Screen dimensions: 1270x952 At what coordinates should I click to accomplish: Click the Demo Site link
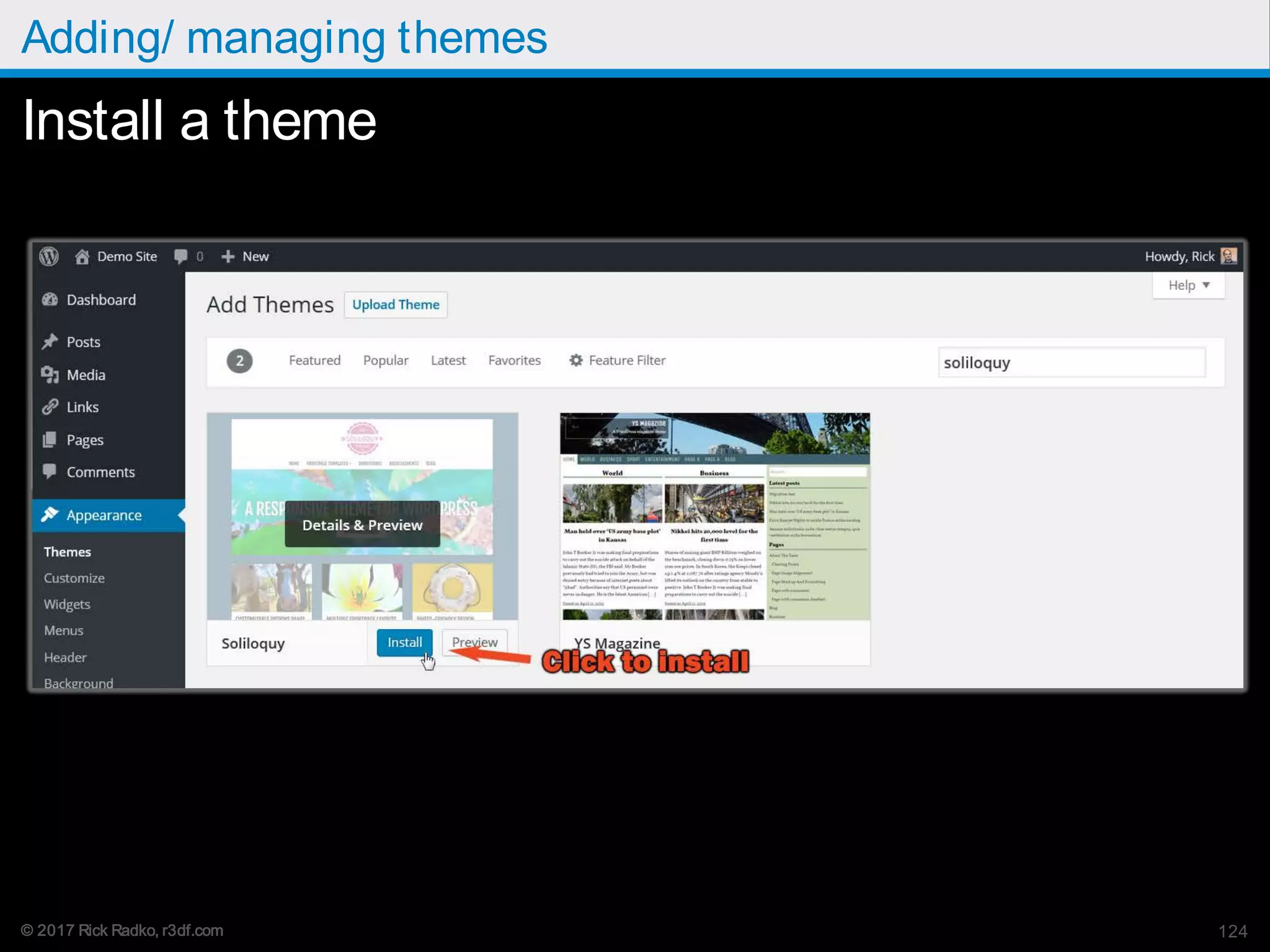coord(127,257)
